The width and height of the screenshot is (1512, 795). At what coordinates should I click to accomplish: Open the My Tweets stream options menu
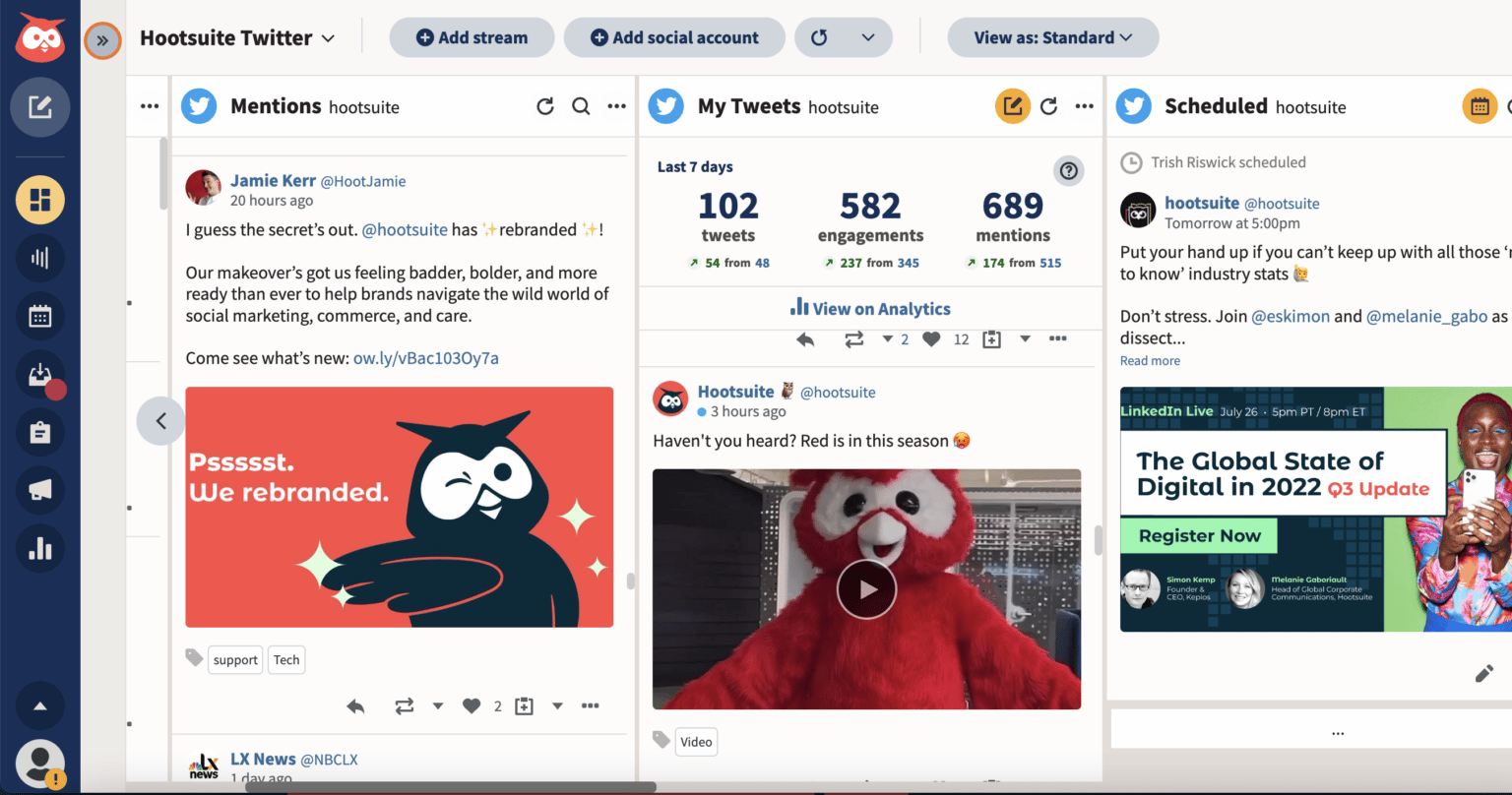pos(1084,106)
